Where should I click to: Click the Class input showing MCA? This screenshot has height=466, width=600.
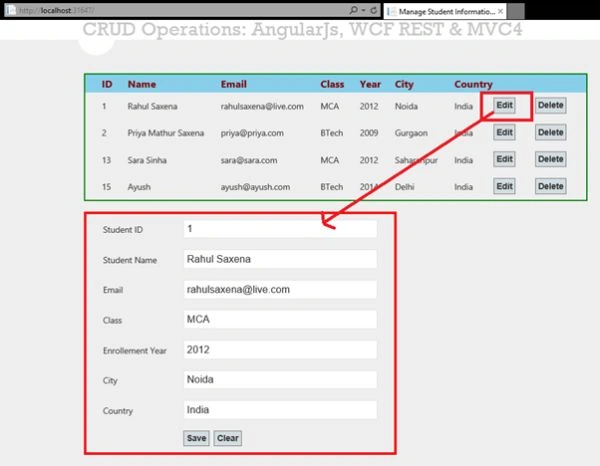(280, 319)
